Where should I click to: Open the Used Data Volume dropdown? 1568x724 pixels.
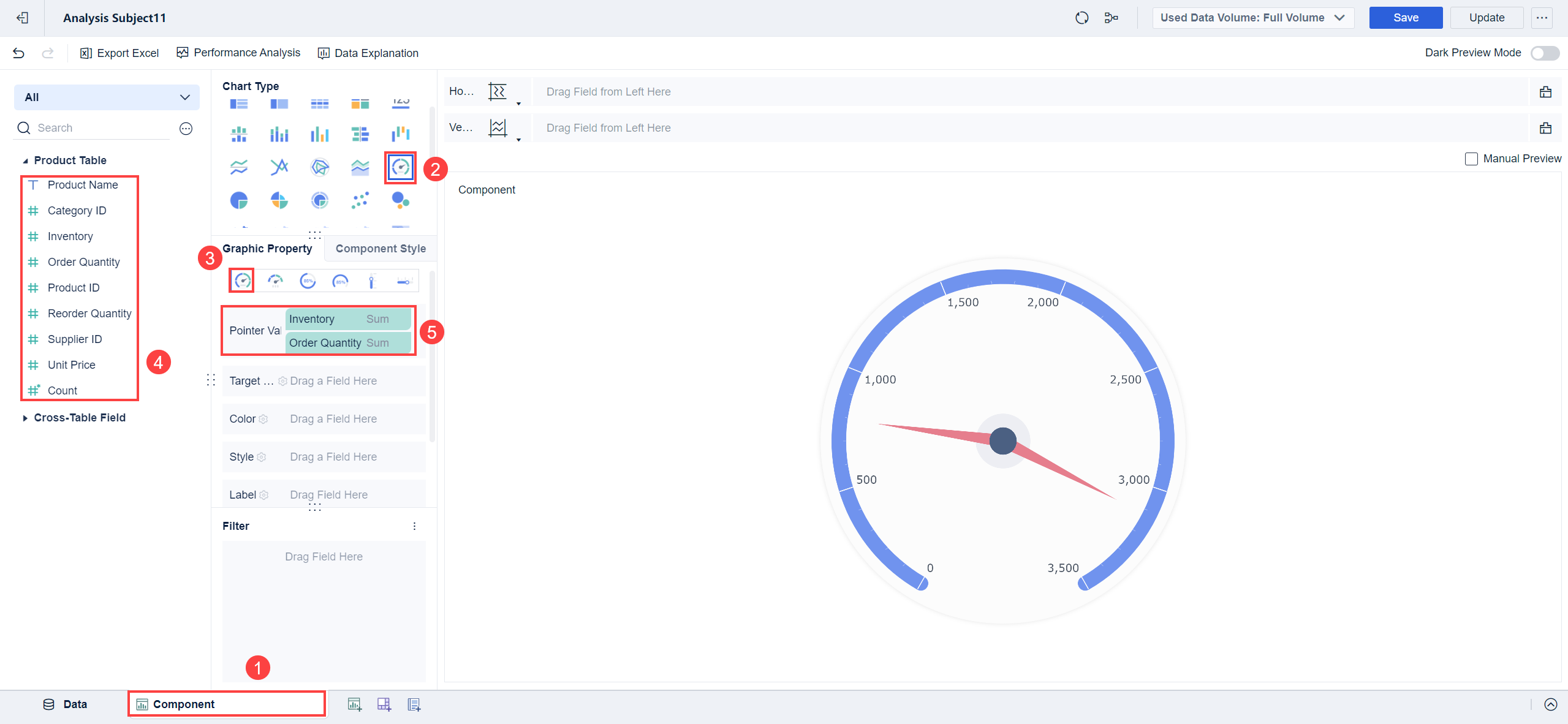tap(1252, 18)
